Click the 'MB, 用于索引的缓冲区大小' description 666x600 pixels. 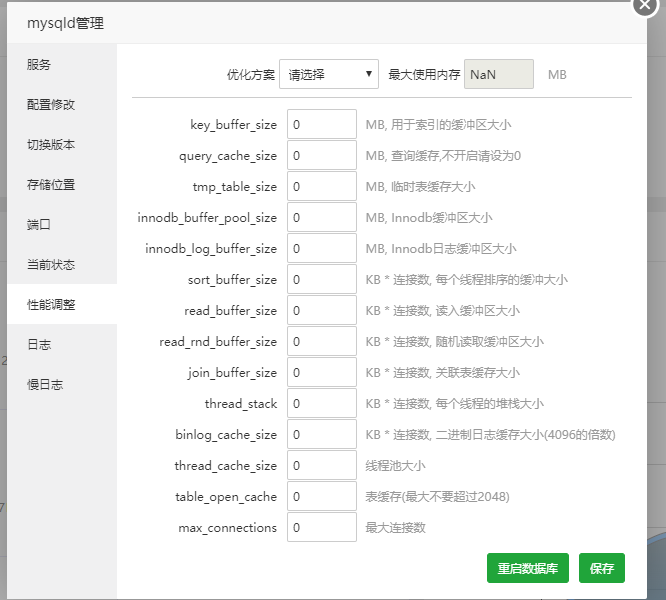pos(438,124)
